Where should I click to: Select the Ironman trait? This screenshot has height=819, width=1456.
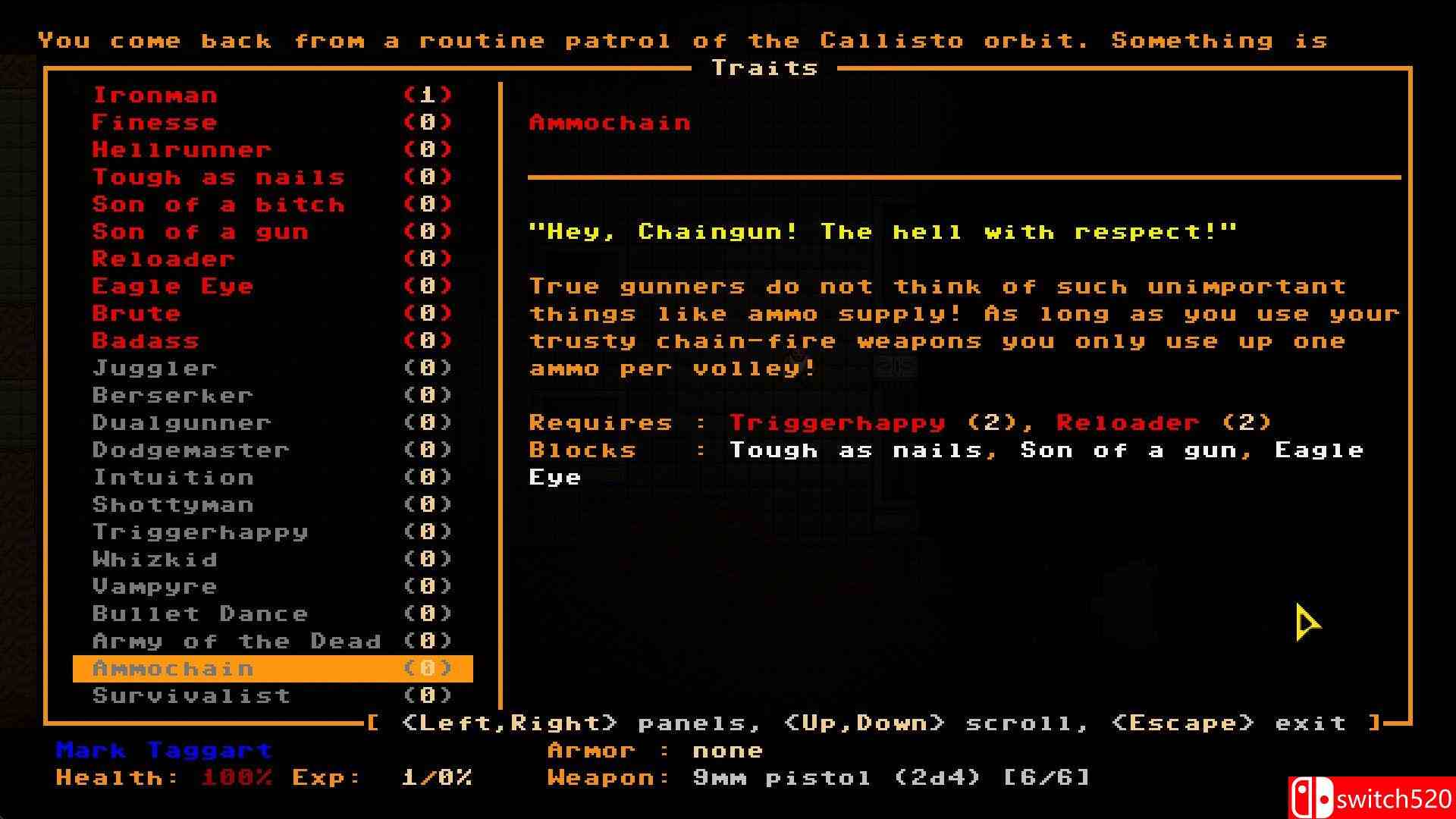tap(155, 96)
